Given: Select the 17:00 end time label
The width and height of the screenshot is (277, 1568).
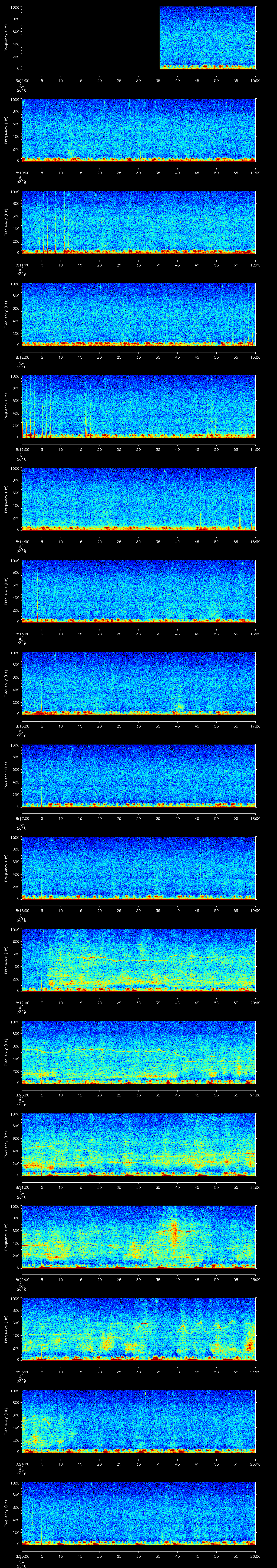Looking at the screenshot, I should coord(255,726).
